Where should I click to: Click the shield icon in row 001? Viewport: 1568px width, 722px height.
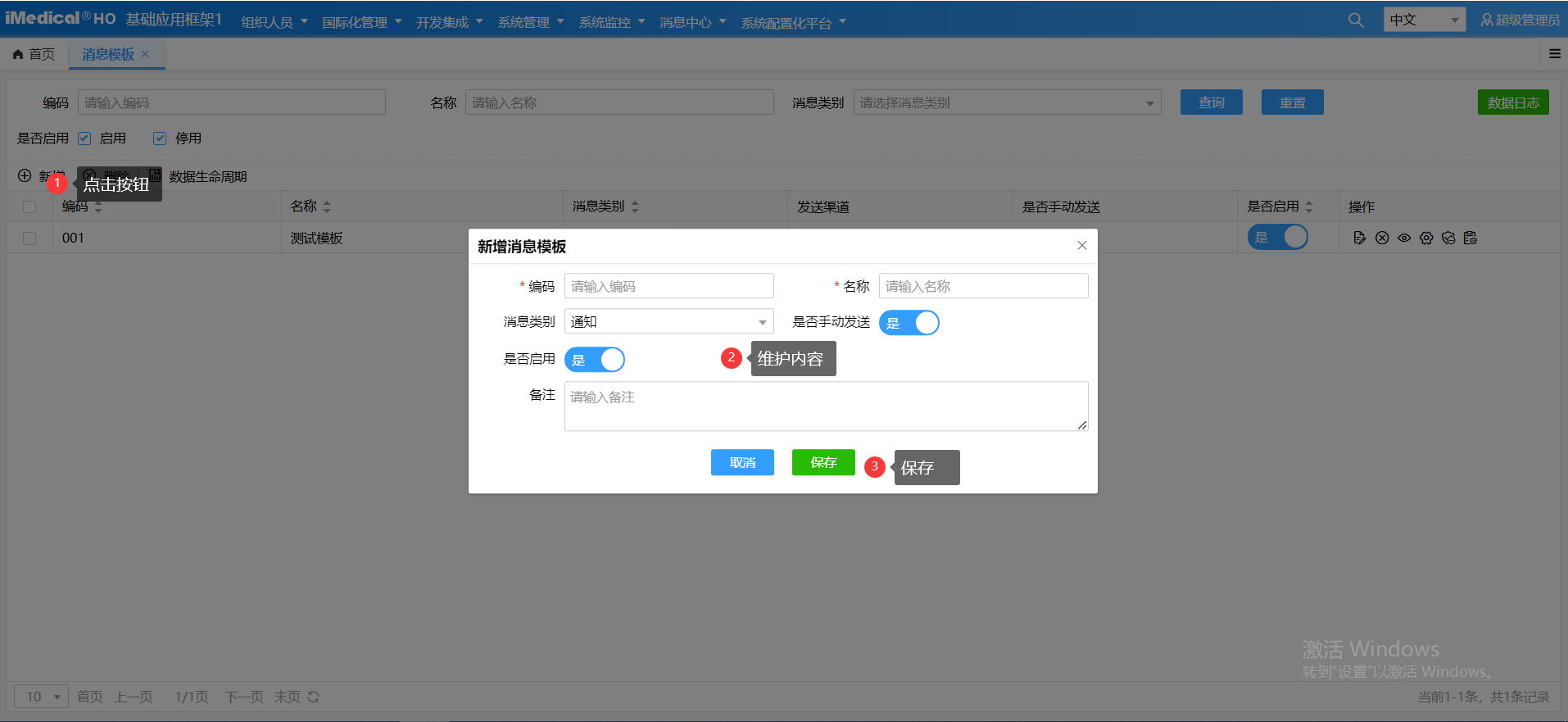1448,238
